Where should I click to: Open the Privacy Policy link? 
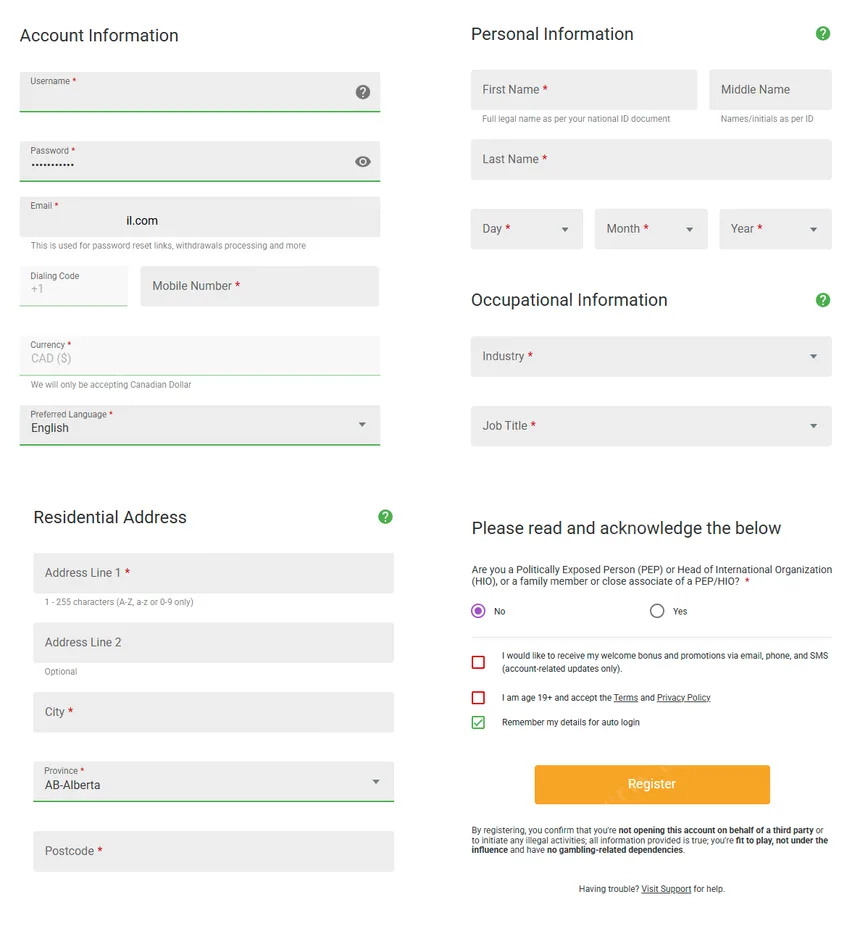(x=683, y=697)
